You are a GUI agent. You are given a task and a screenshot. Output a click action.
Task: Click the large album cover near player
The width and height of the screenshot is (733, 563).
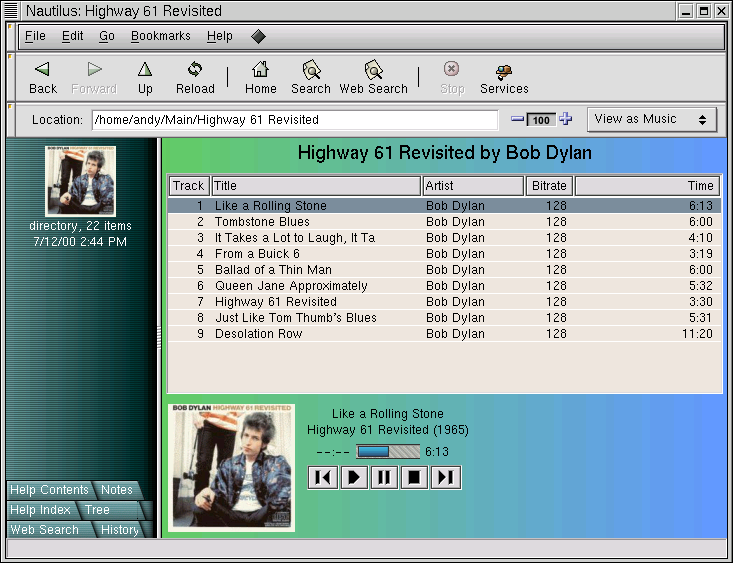pyautogui.click(x=231, y=468)
